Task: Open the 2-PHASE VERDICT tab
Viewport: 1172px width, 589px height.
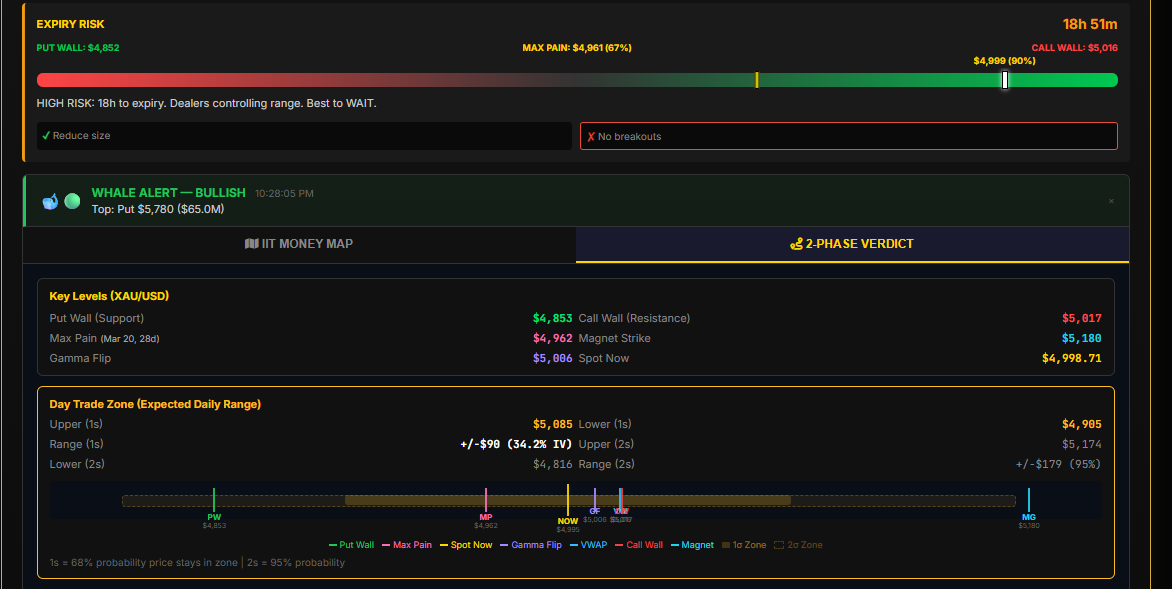Action: tap(852, 244)
